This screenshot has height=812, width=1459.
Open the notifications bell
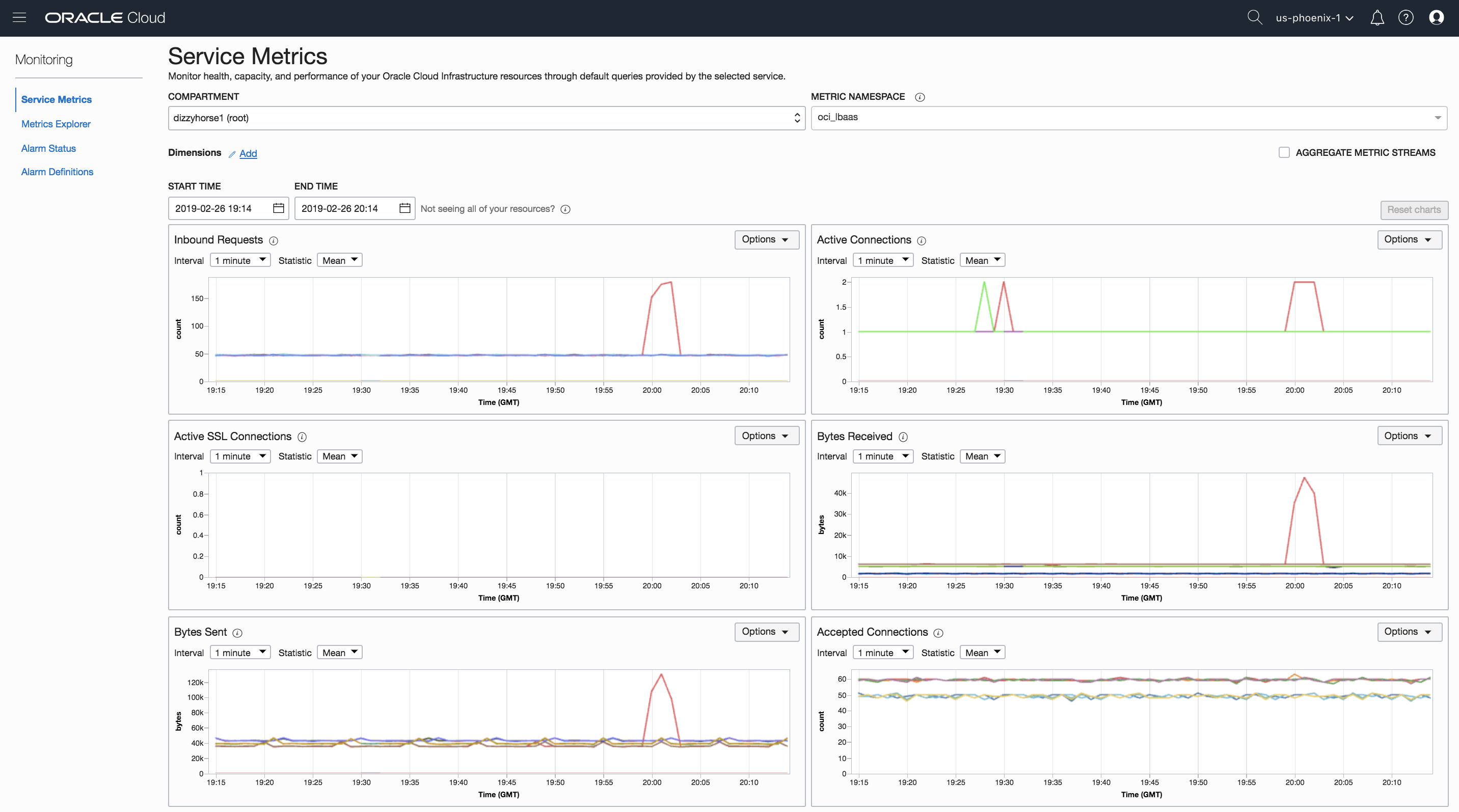[x=1377, y=18]
